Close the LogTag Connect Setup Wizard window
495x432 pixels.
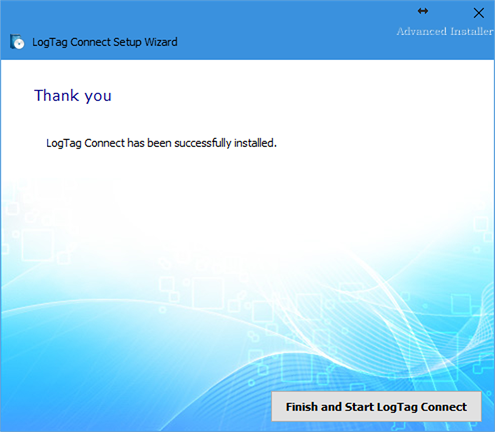coord(479,13)
